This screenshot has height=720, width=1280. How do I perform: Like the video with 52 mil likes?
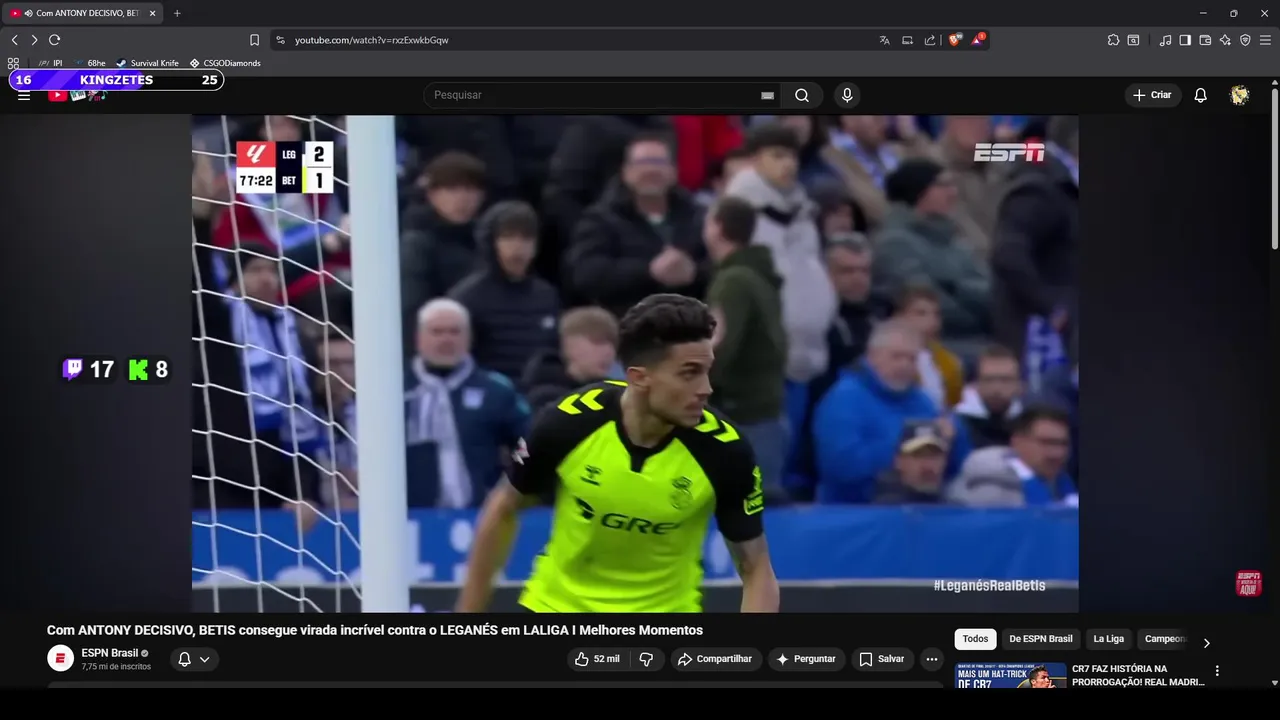pyautogui.click(x=597, y=659)
